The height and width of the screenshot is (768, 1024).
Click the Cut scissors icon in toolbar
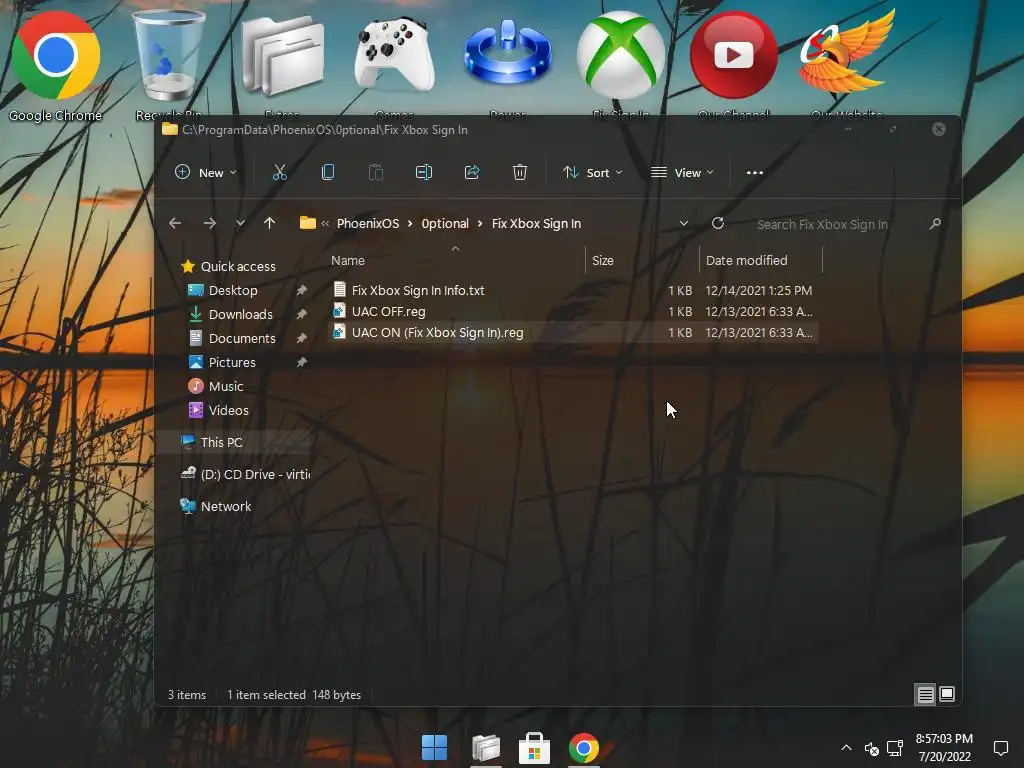point(280,172)
